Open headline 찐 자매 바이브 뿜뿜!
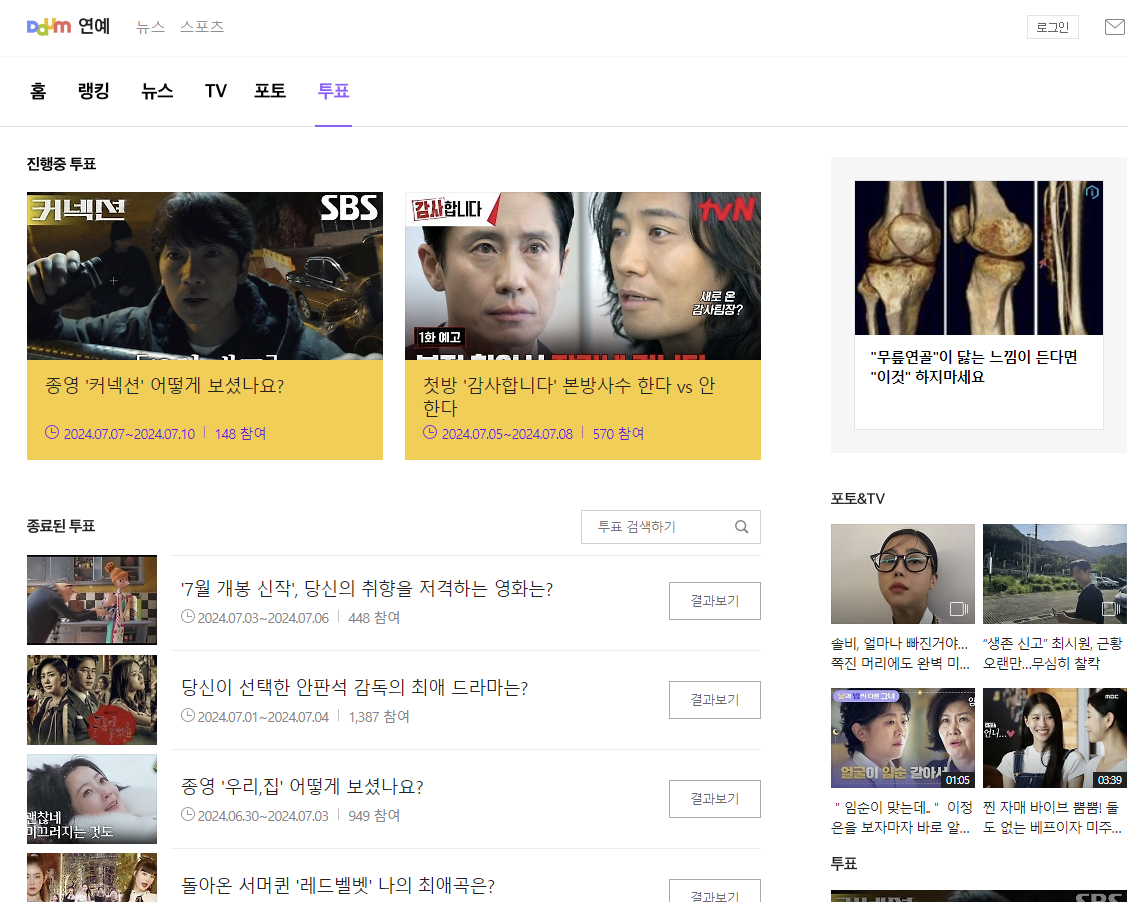1128x902 pixels. [1052, 817]
